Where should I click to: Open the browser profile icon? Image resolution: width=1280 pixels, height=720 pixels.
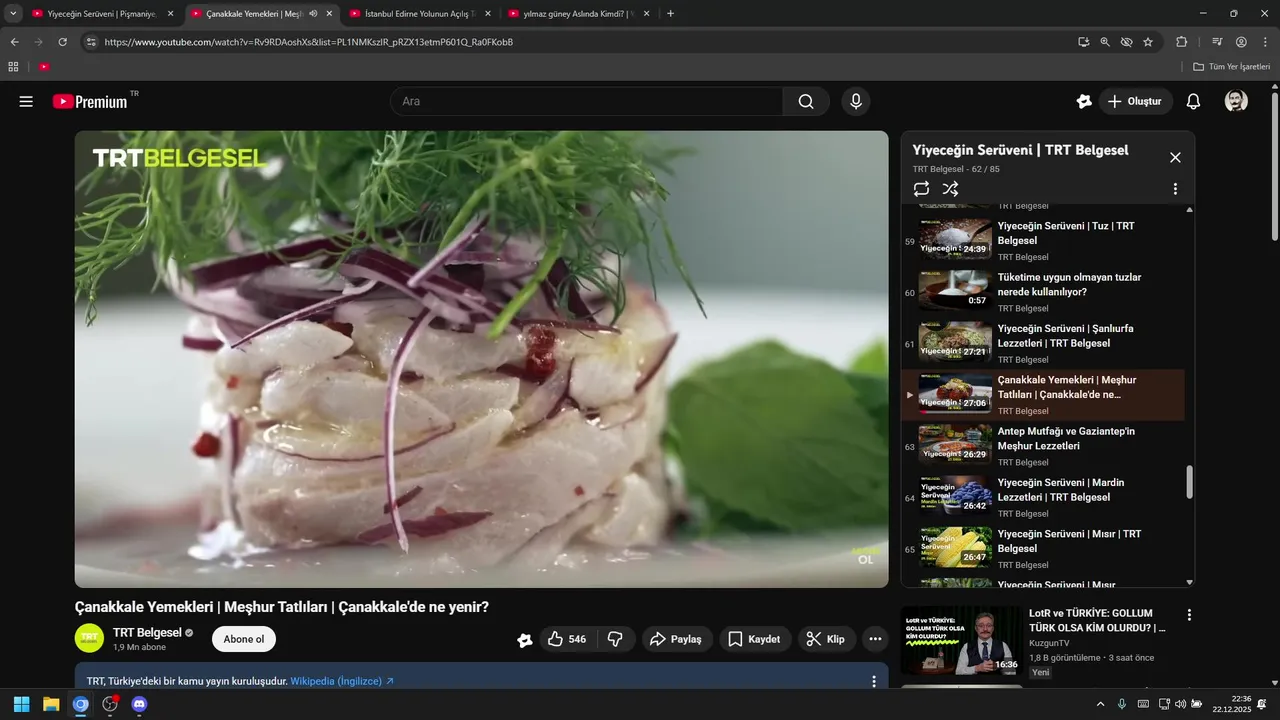pos(1241,42)
